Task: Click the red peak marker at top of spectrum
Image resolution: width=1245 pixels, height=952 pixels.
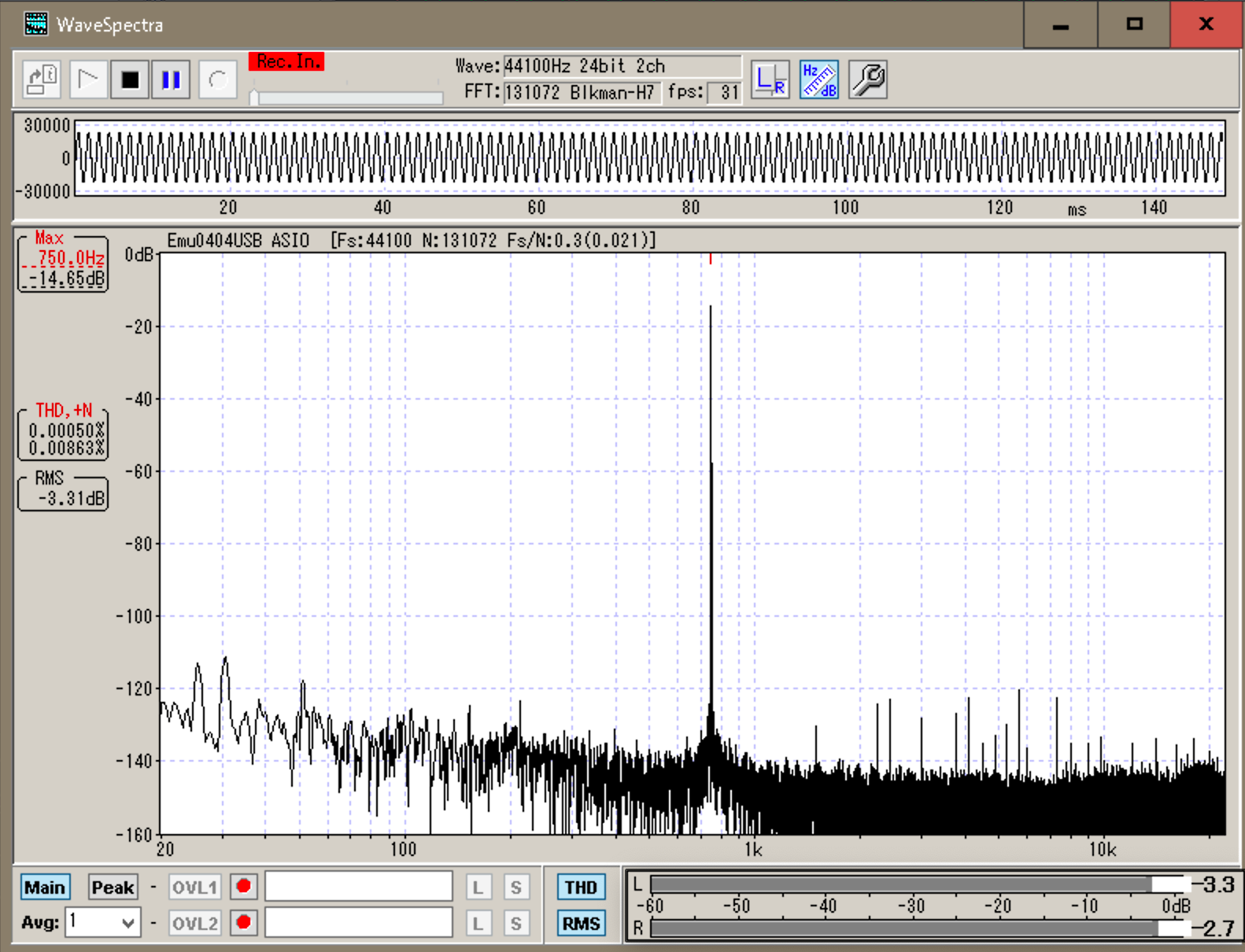Action: tap(711, 258)
